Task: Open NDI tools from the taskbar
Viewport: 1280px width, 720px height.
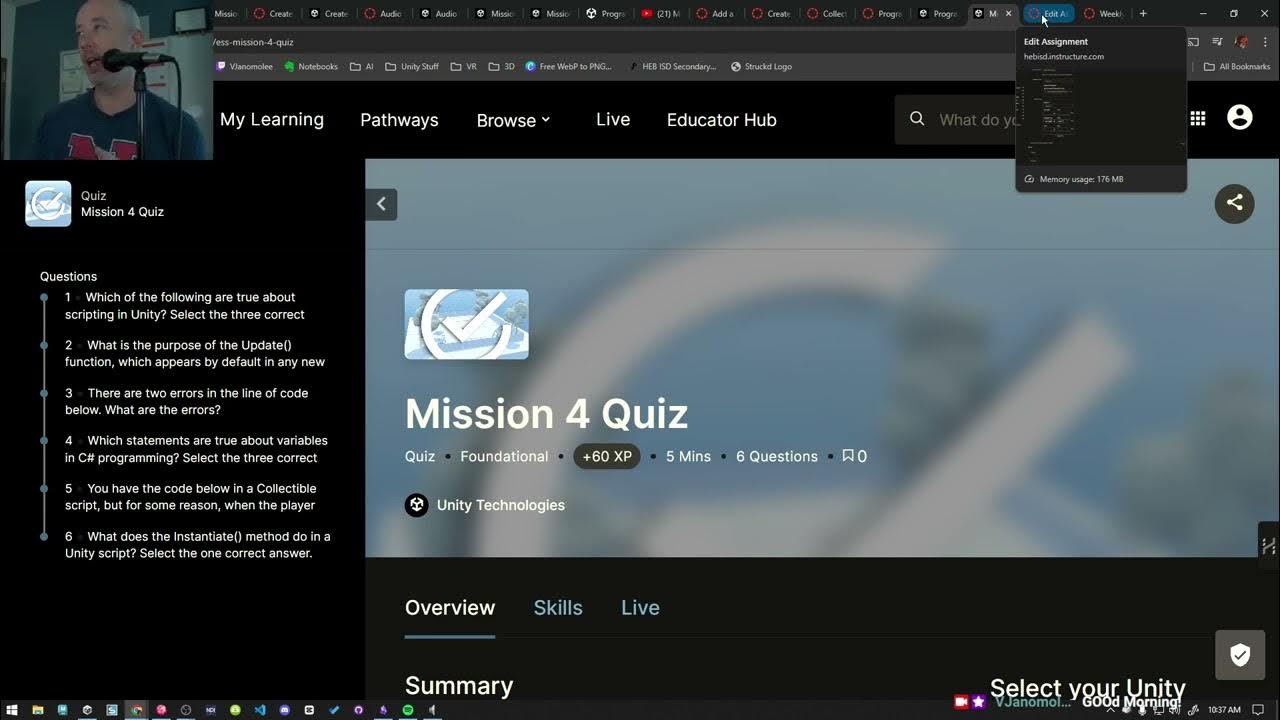Action: point(210,710)
